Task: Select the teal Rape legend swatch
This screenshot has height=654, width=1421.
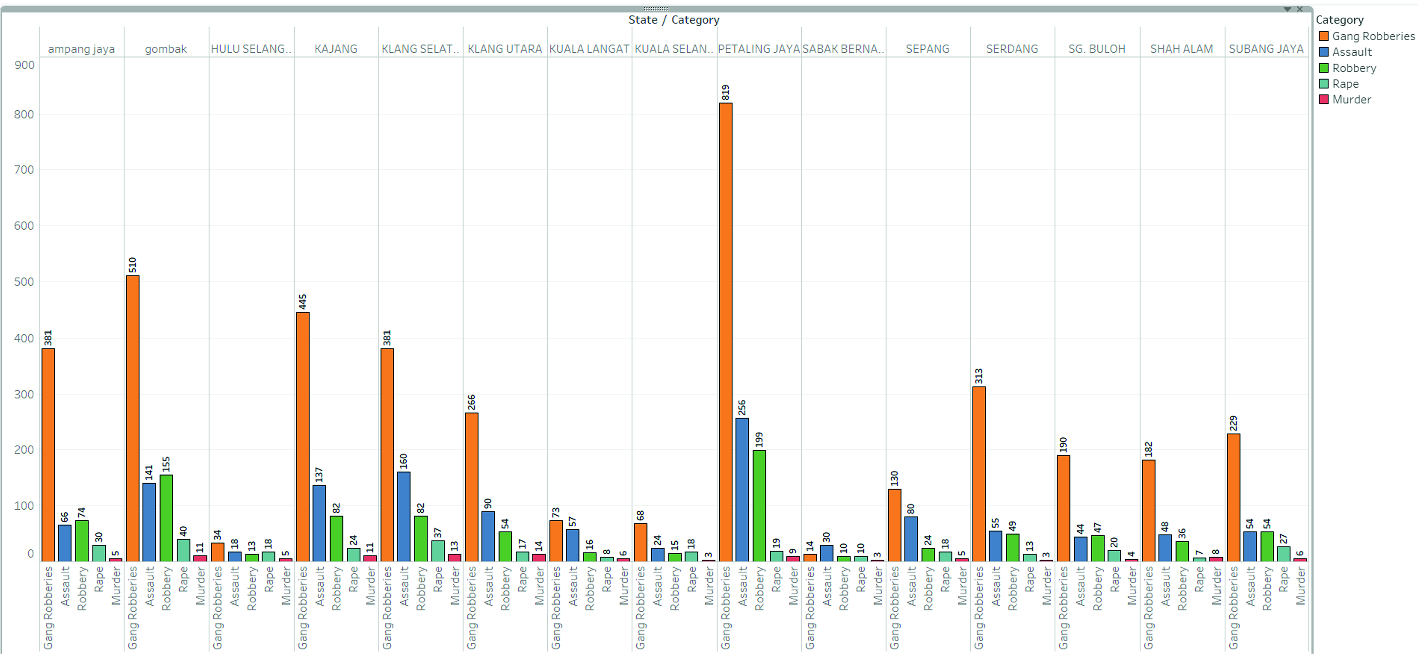Action: click(x=1324, y=84)
